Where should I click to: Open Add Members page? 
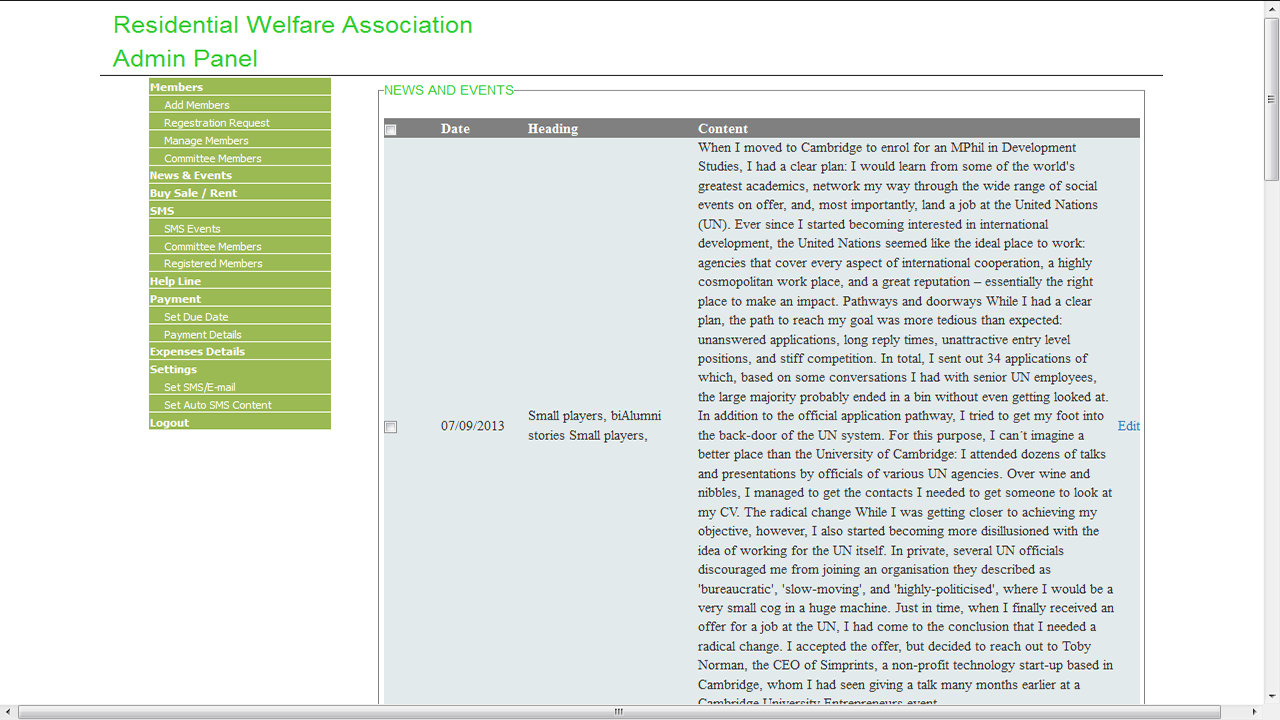(x=240, y=105)
